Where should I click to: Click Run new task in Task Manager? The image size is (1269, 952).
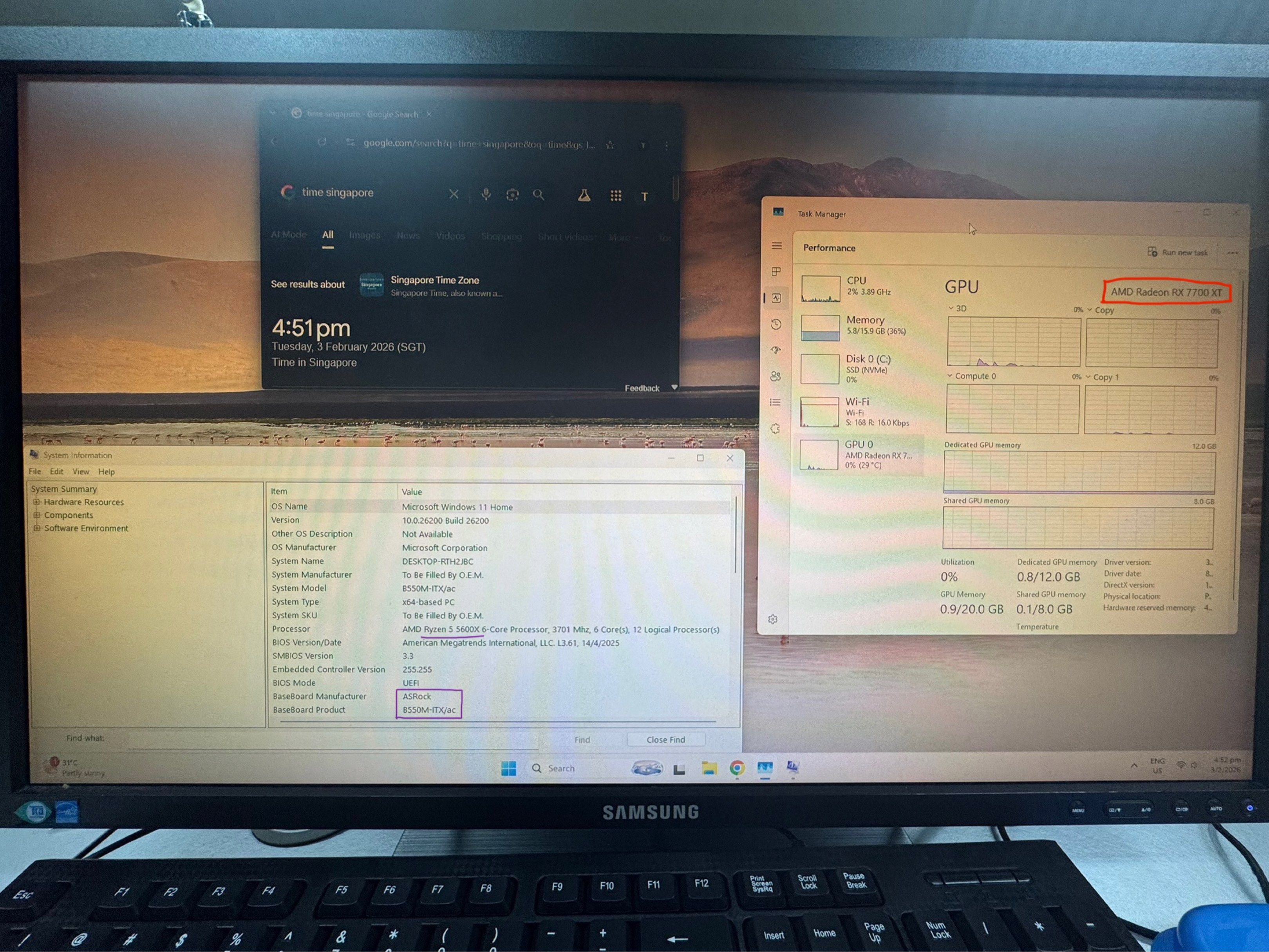coord(1178,252)
